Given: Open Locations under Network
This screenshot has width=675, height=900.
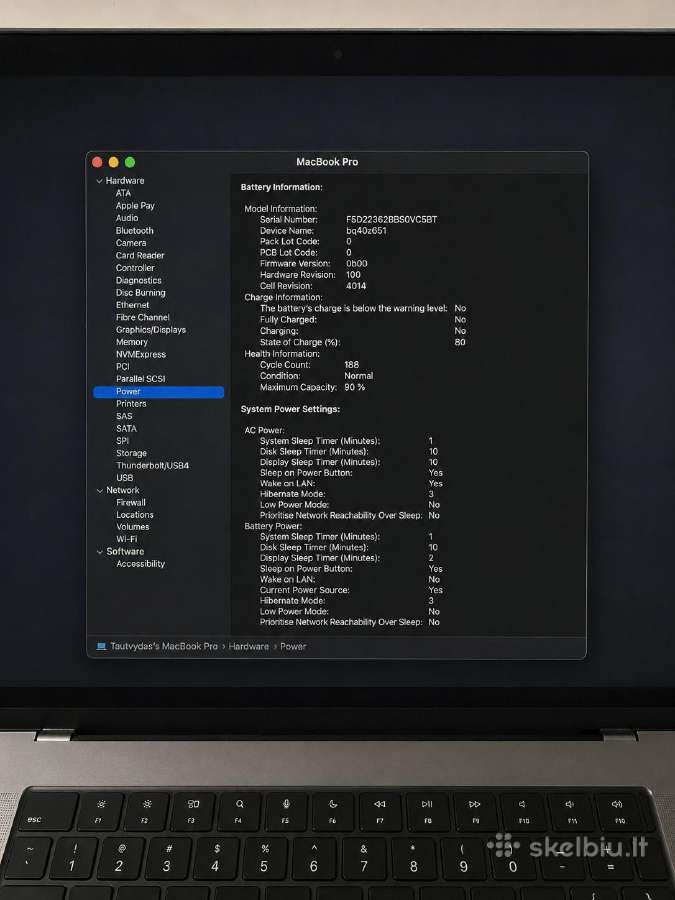Looking at the screenshot, I should click(x=135, y=515).
